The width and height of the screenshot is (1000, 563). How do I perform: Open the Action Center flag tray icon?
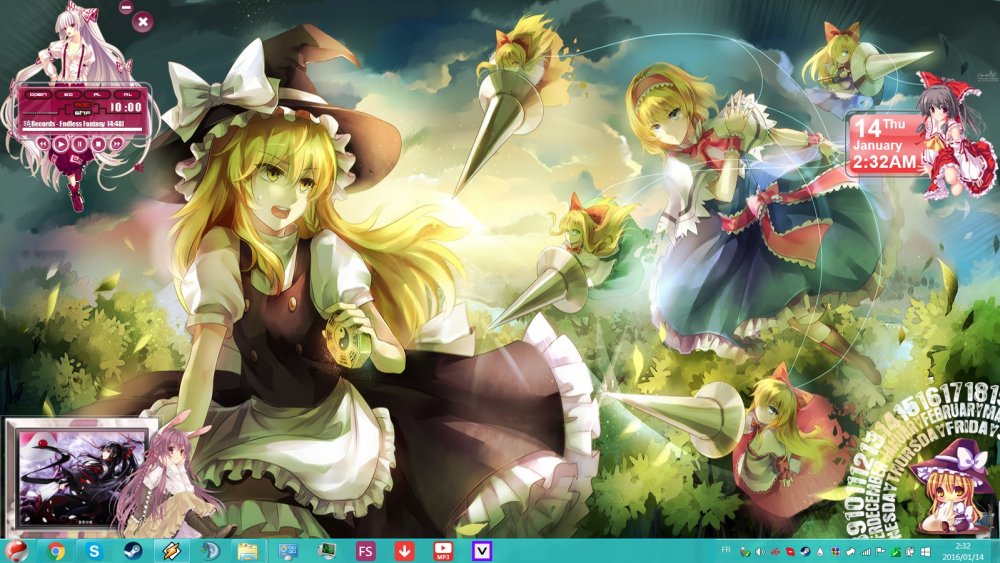(880, 552)
